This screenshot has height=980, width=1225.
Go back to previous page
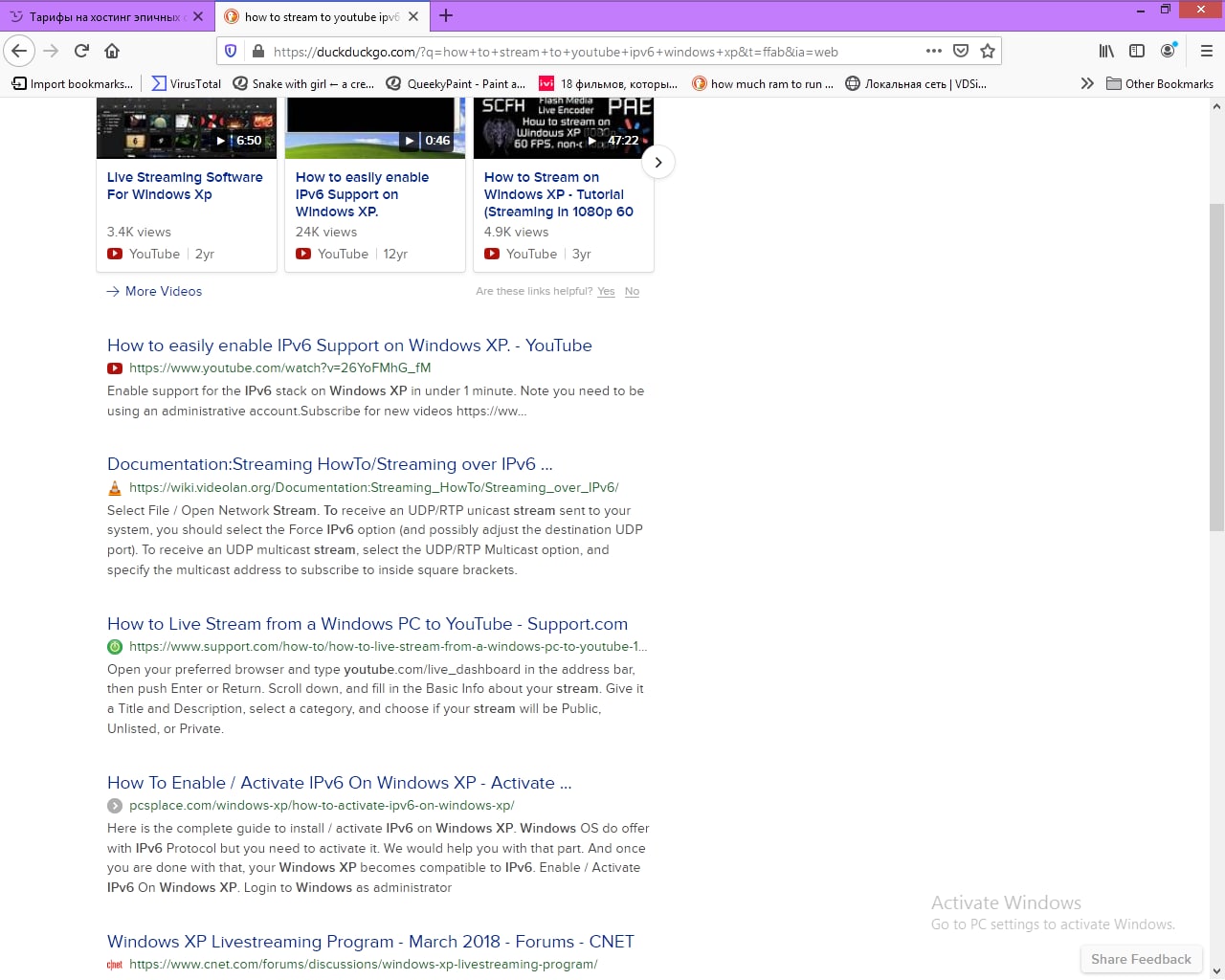19,51
